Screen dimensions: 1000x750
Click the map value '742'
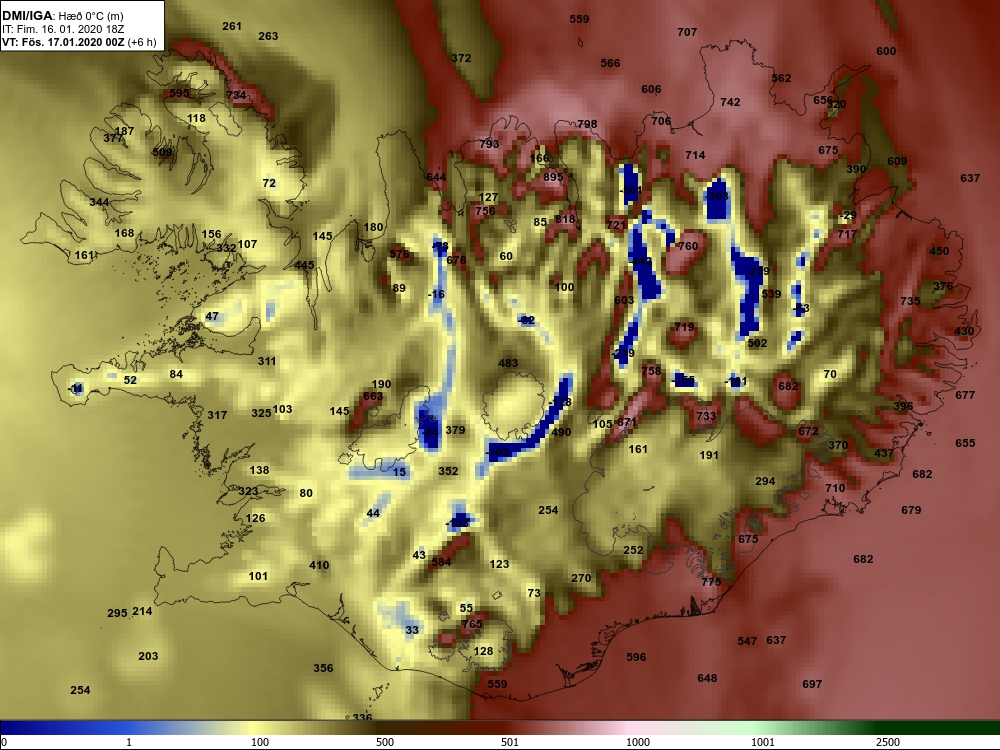730,102
